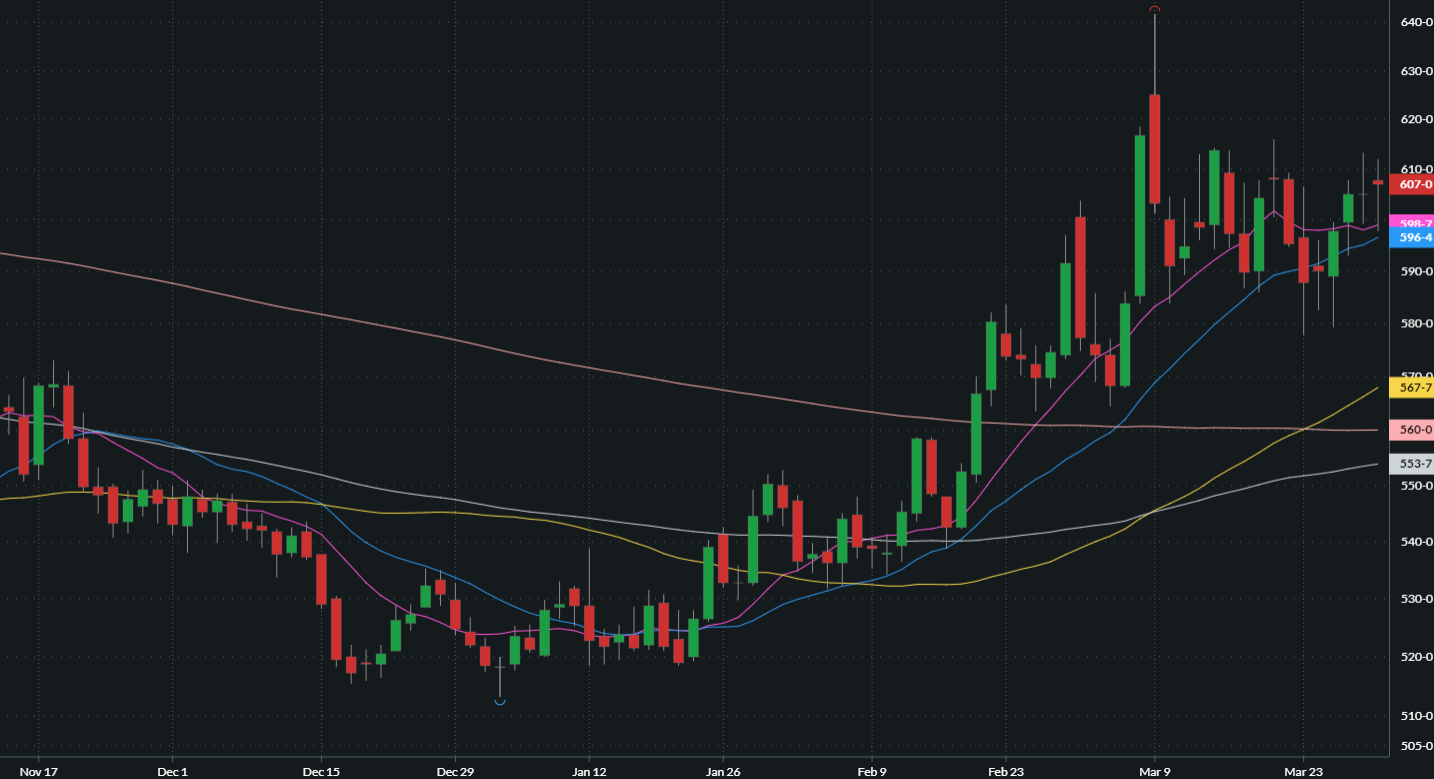This screenshot has width=1434, height=779.
Task: Click the 540-0 price axis label
Action: [1417, 542]
